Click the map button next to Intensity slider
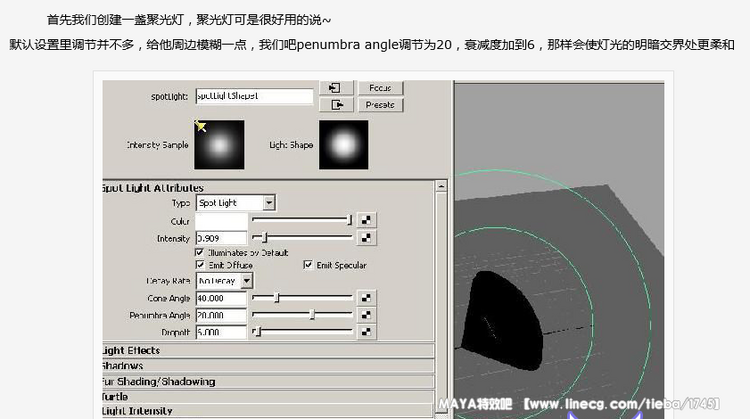 pyautogui.click(x=367, y=238)
